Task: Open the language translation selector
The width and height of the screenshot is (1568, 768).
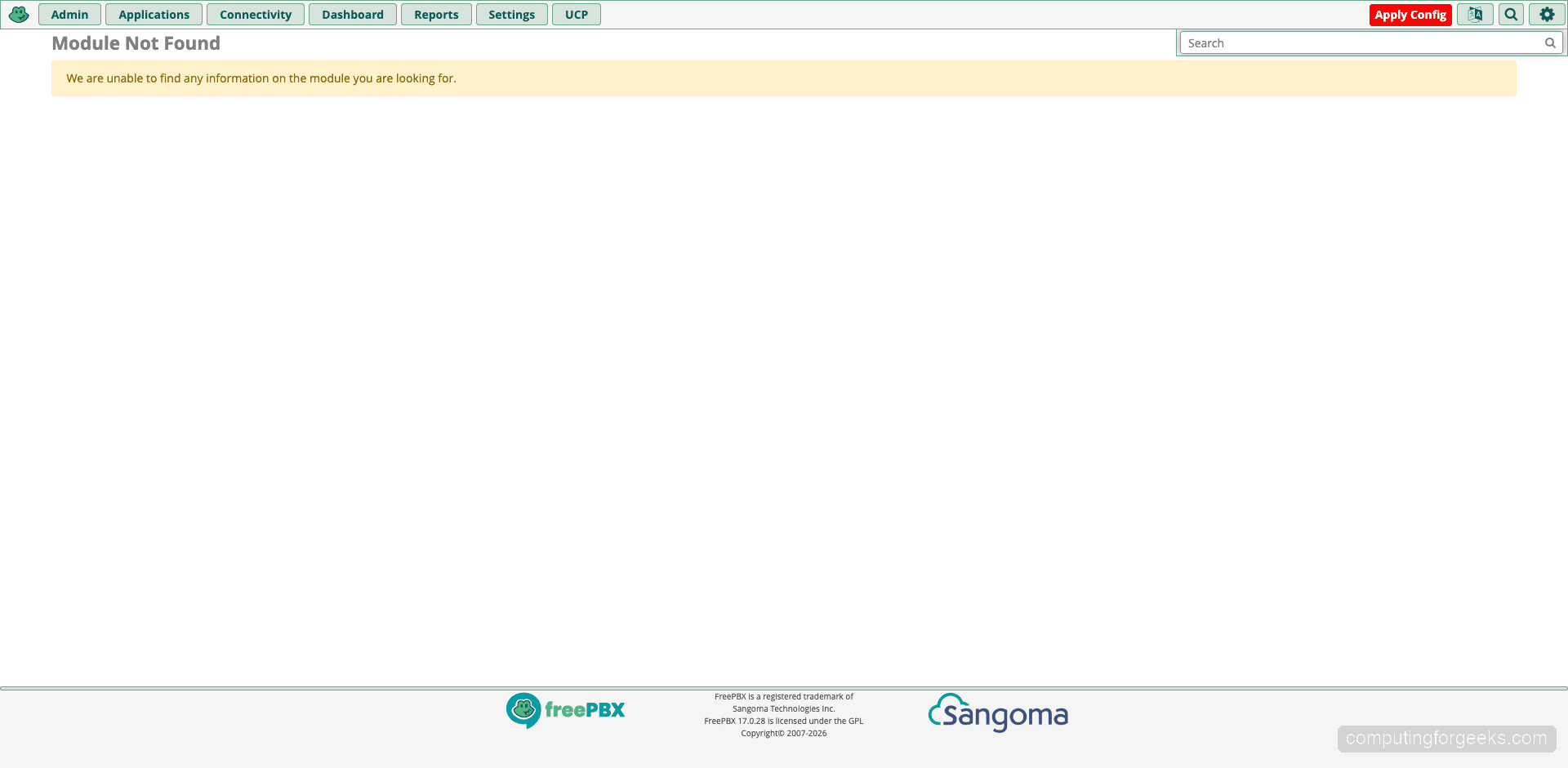Action: pos(1474,14)
